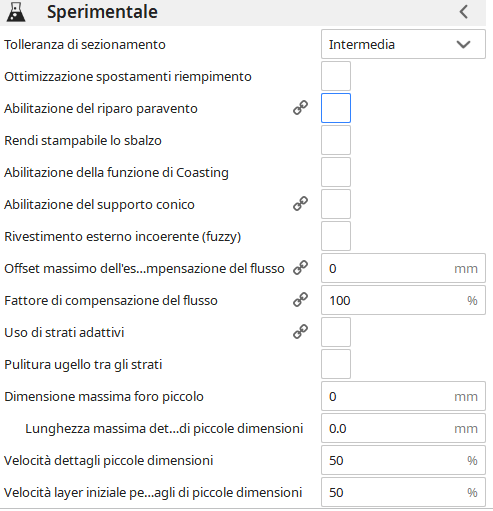
Task: Click link icon beside Uso di strati adattivi
Action: [x=300, y=332]
